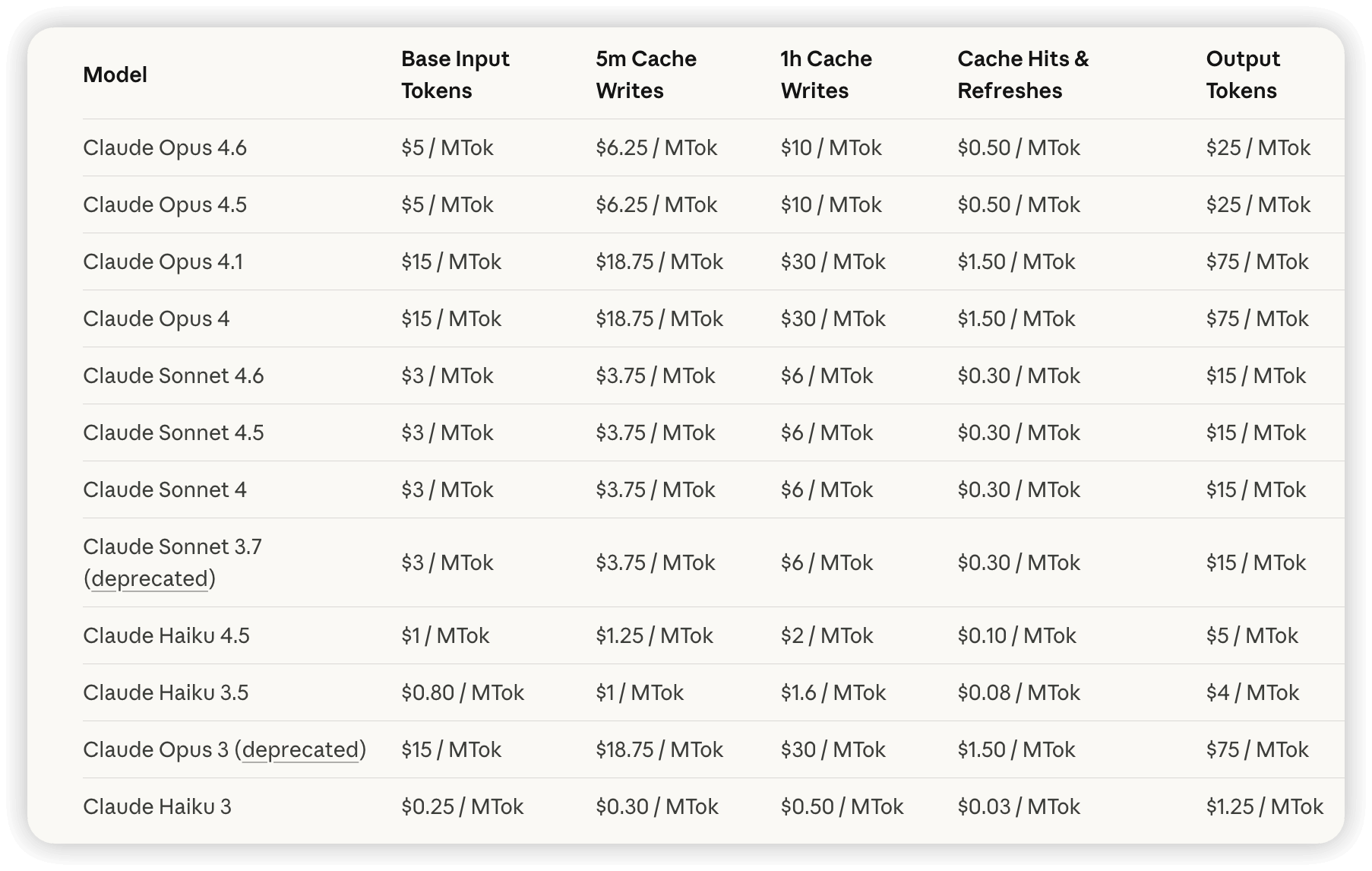Click the Model column header

[115, 74]
